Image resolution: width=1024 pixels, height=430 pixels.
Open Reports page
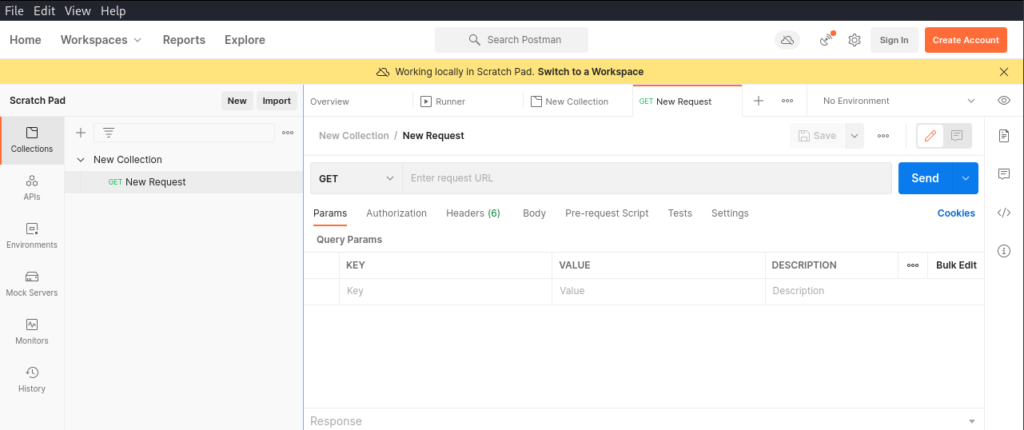coord(184,40)
